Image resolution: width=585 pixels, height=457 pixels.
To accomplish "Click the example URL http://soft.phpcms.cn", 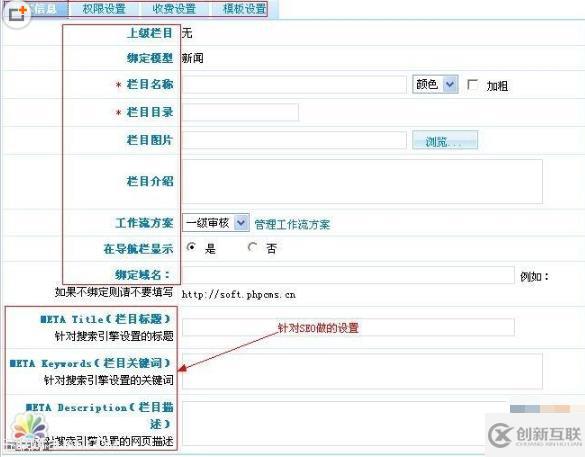I will [238, 295].
